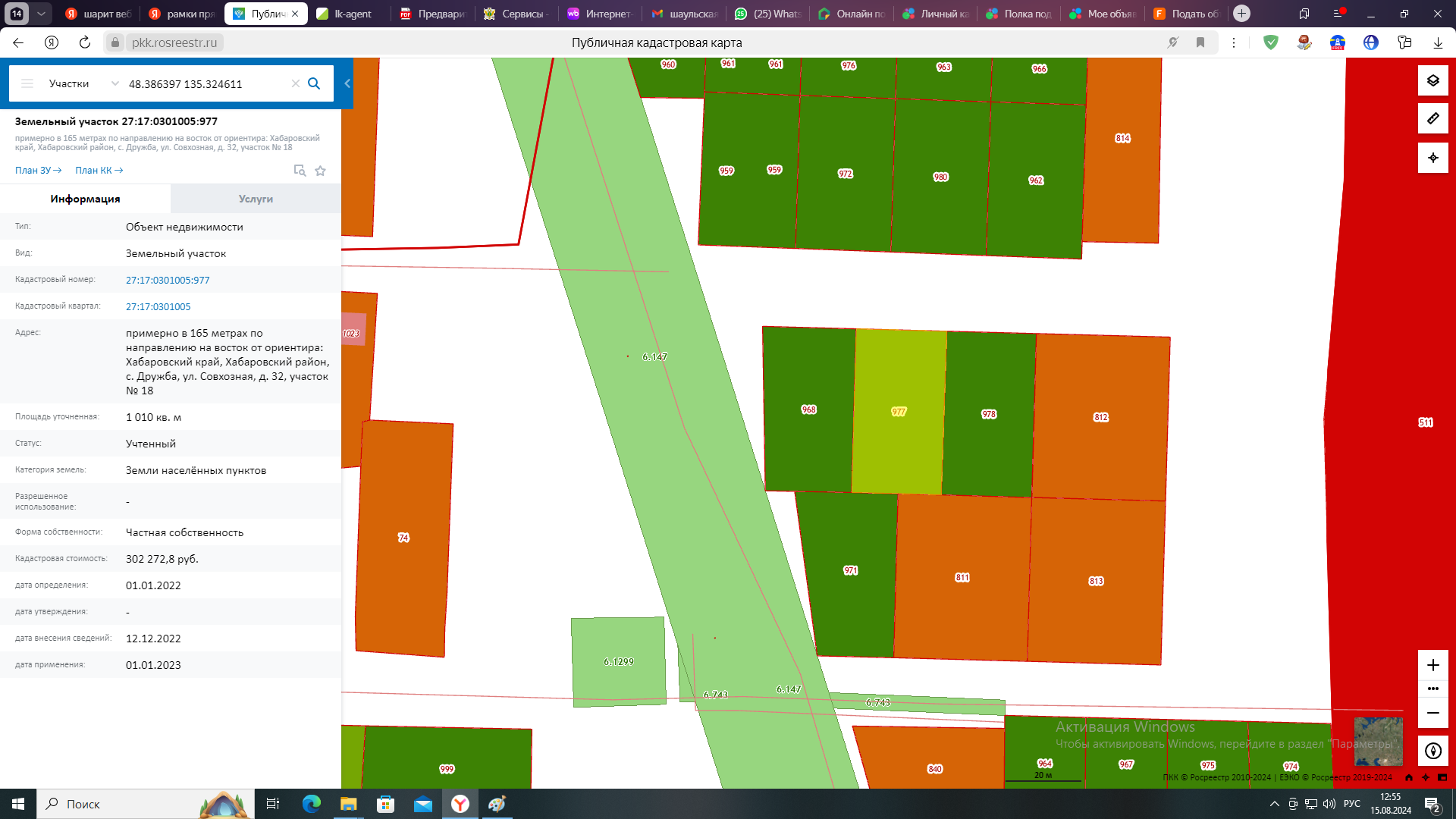Open Yandex Browser from Windows taskbar

pyautogui.click(x=460, y=804)
